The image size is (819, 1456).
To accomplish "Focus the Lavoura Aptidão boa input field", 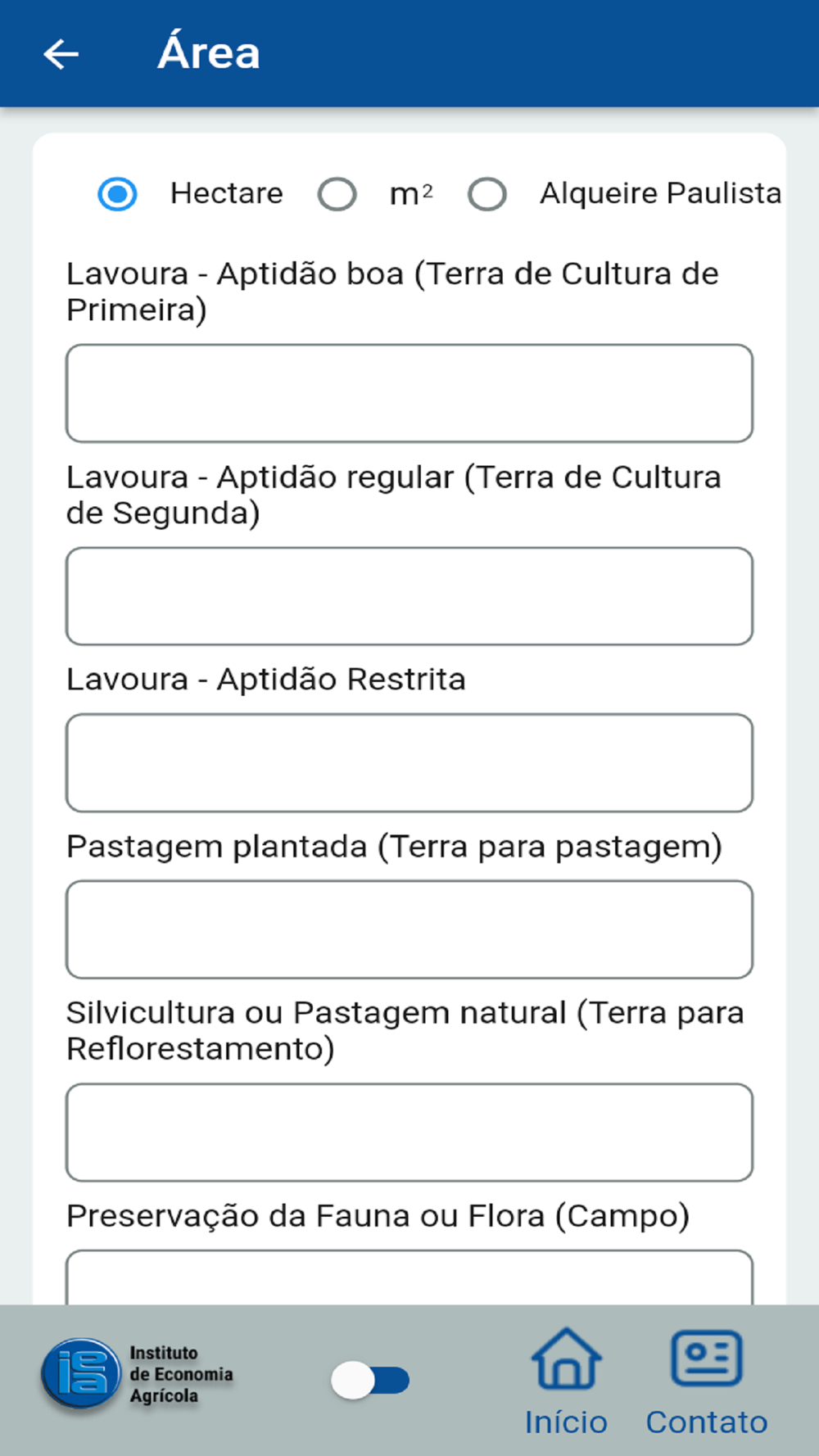I will 409,393.
